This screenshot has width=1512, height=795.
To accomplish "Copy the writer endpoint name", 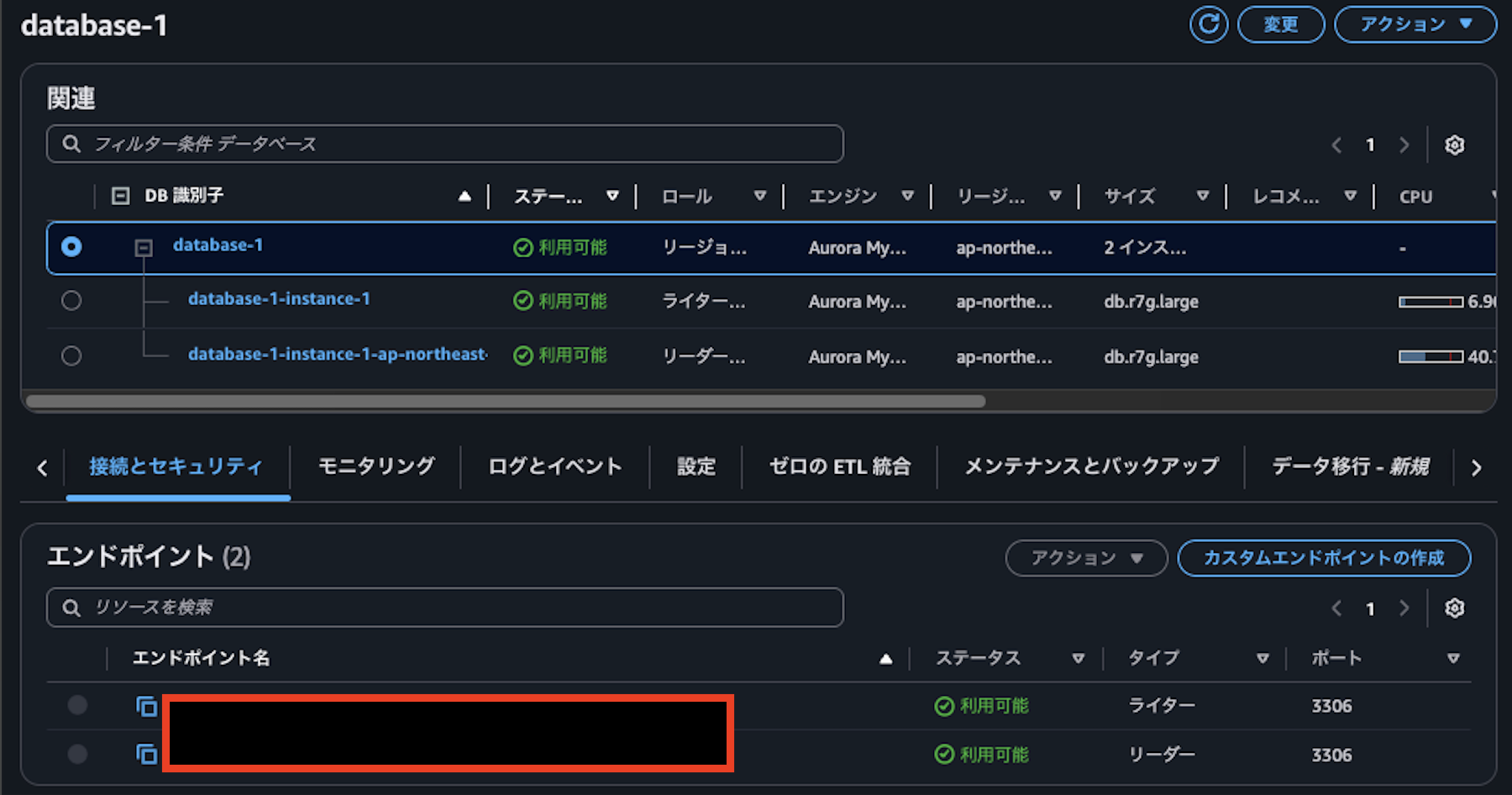I will click(x=146, y=707).
